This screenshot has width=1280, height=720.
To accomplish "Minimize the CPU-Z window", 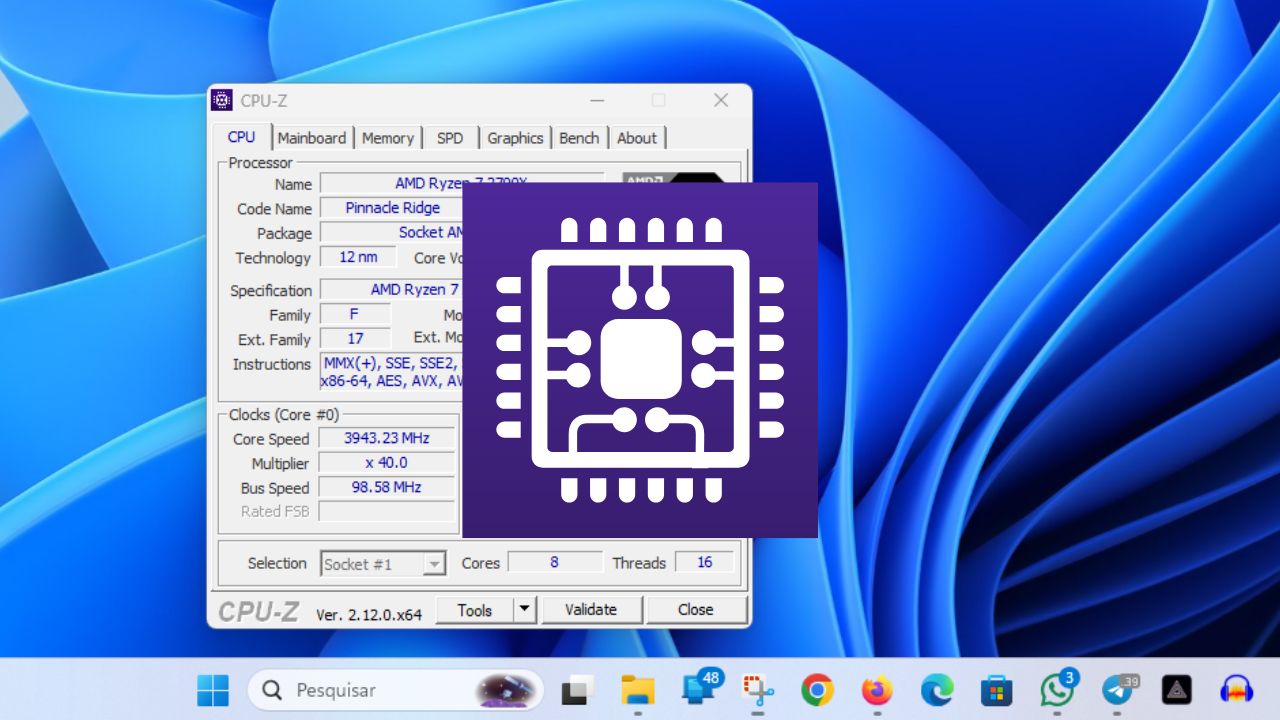I will click(x=597, y=100).
